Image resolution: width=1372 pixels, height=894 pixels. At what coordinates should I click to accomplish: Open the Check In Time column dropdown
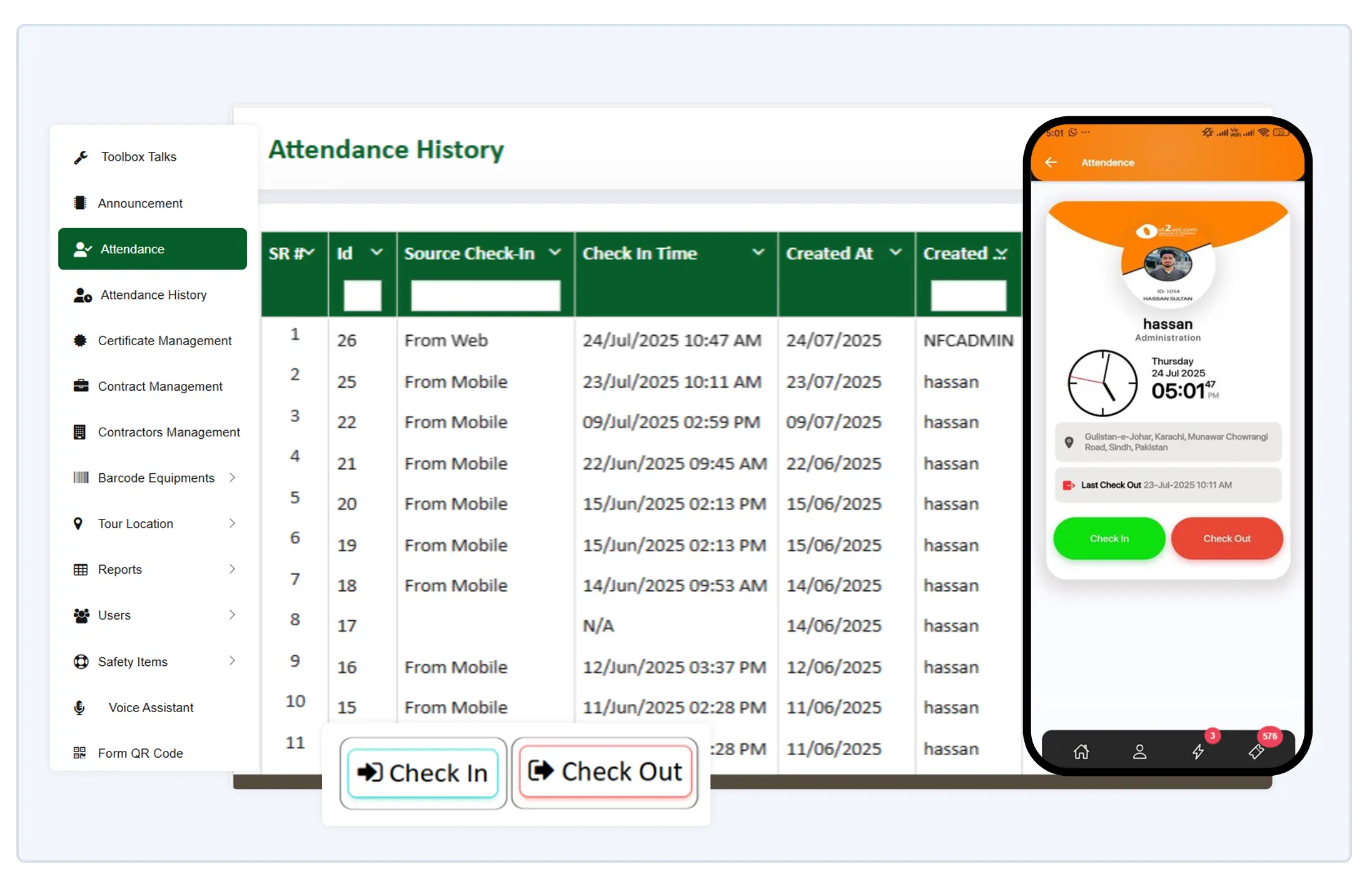(x=758, y=252)
